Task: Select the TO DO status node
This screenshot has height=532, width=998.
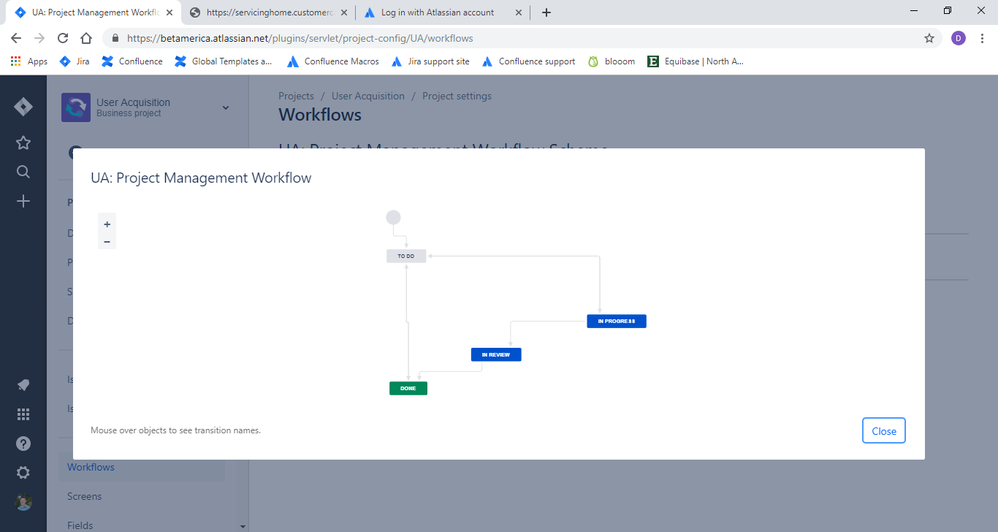Action: click(406, 256)
